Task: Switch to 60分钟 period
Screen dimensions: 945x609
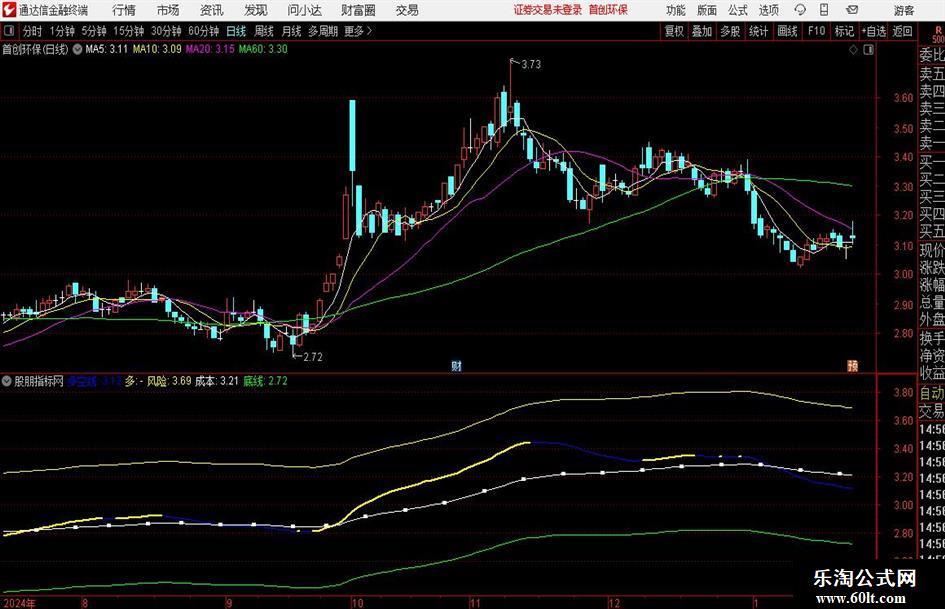Action: pos(204,31)
